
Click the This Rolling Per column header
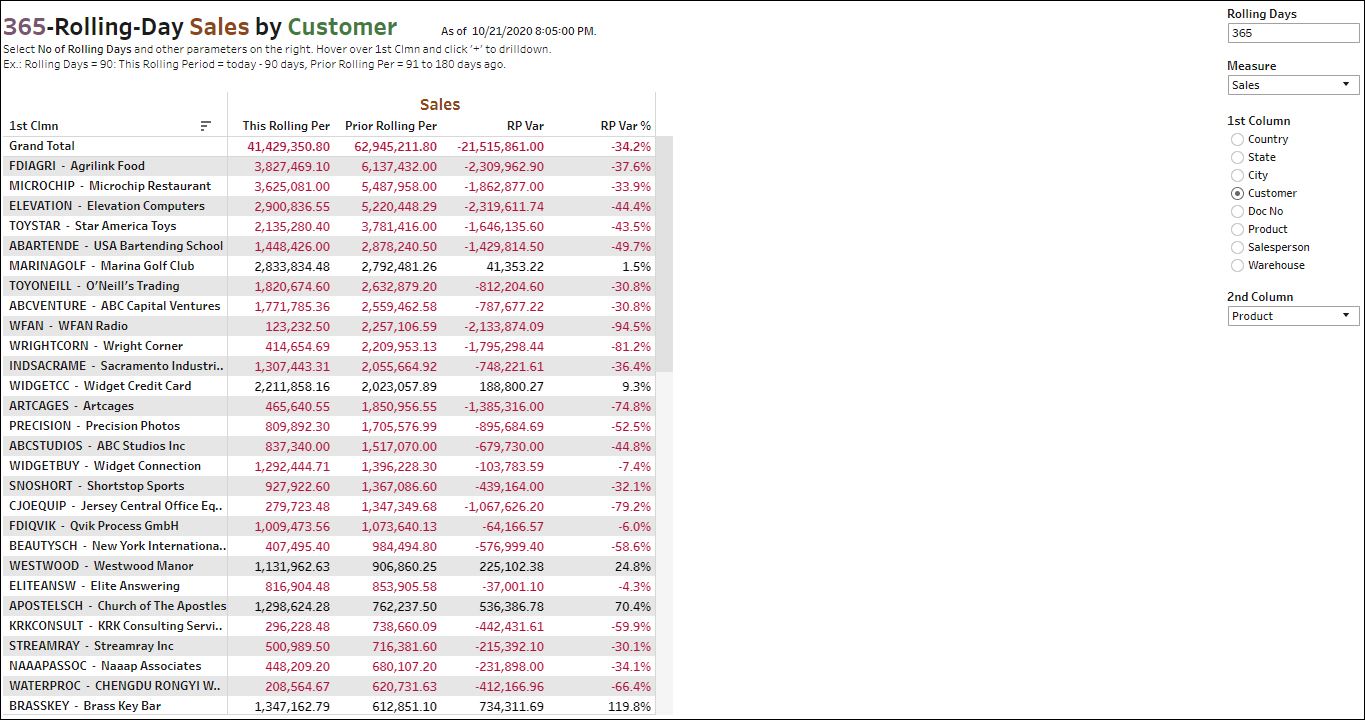click(x=286, y=126)
